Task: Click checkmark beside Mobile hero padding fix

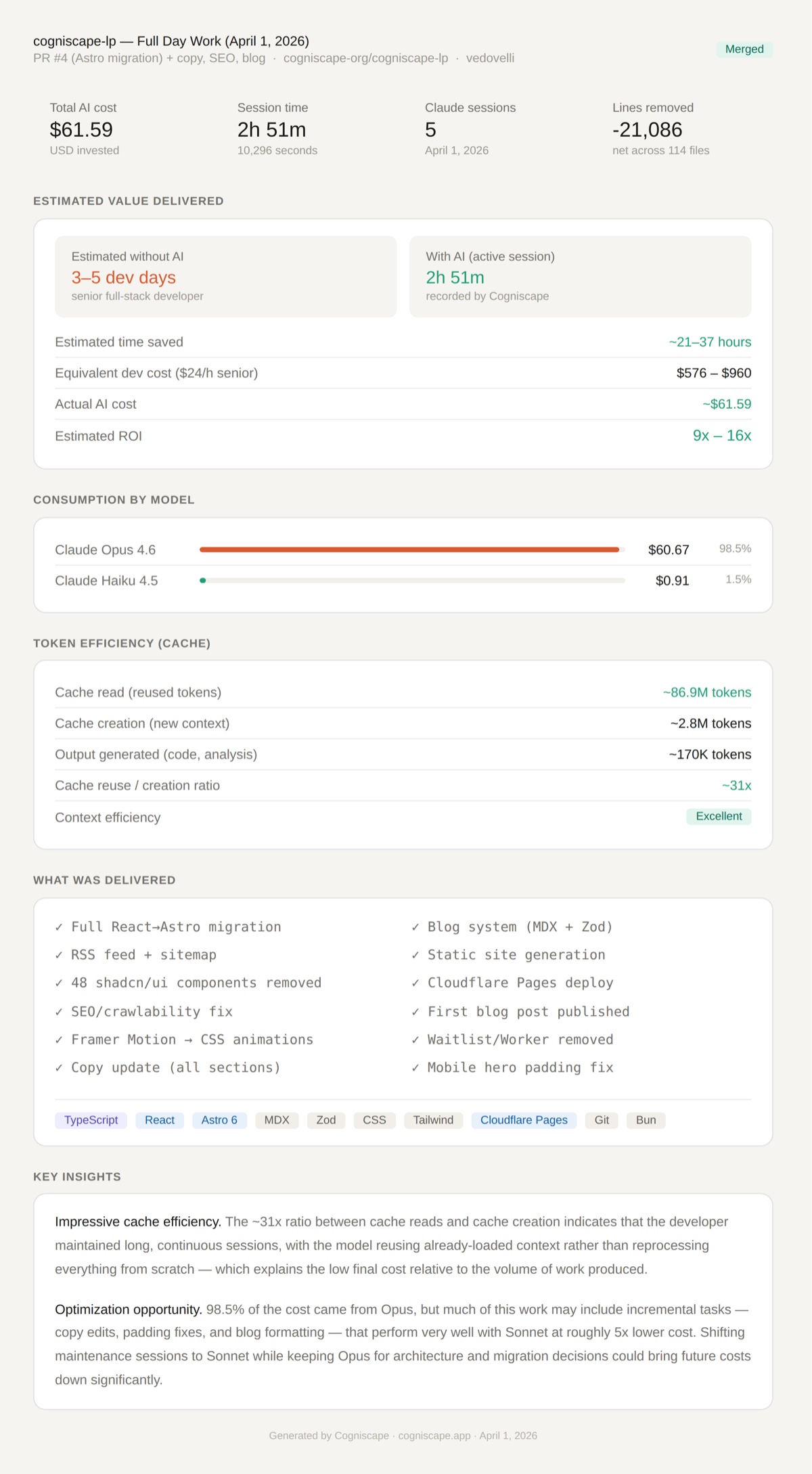Action: click(415, 1068)
